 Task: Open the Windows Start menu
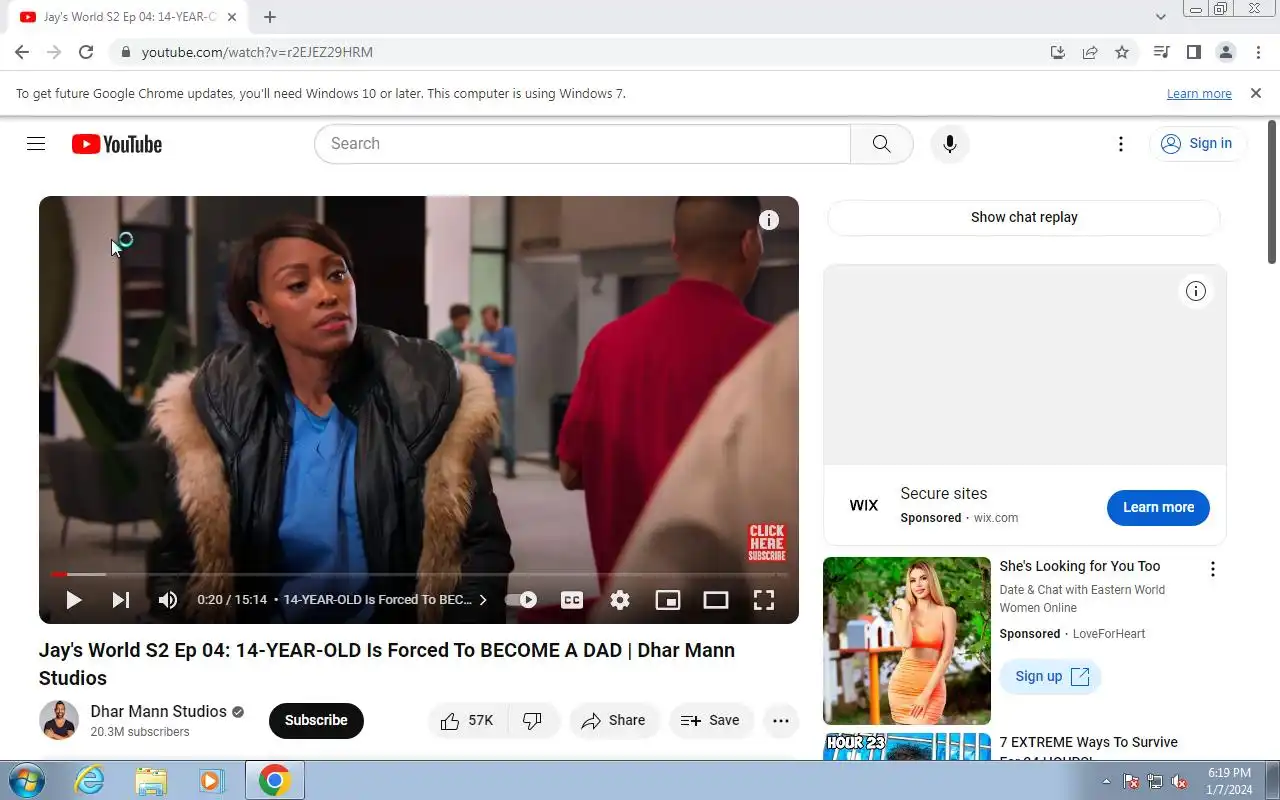25,780
